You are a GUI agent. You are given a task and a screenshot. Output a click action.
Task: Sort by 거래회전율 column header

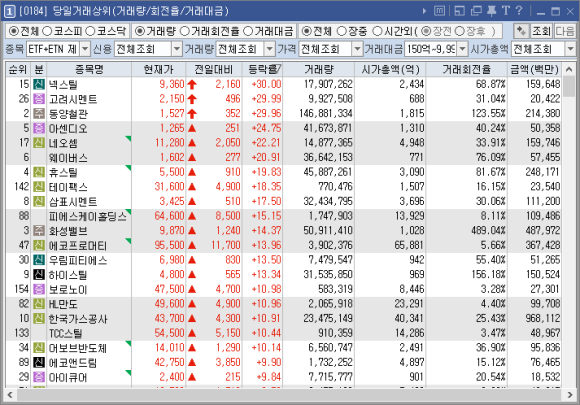tap(466, 70)
